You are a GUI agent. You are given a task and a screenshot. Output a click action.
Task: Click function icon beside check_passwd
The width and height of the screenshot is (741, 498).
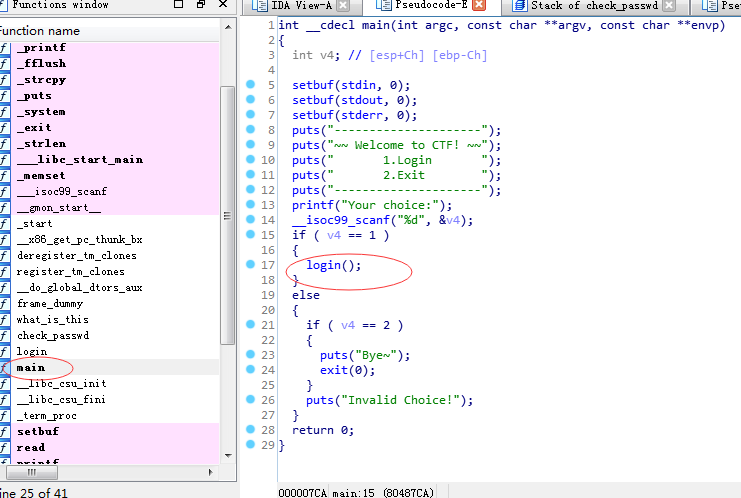[x=4, y=336]
